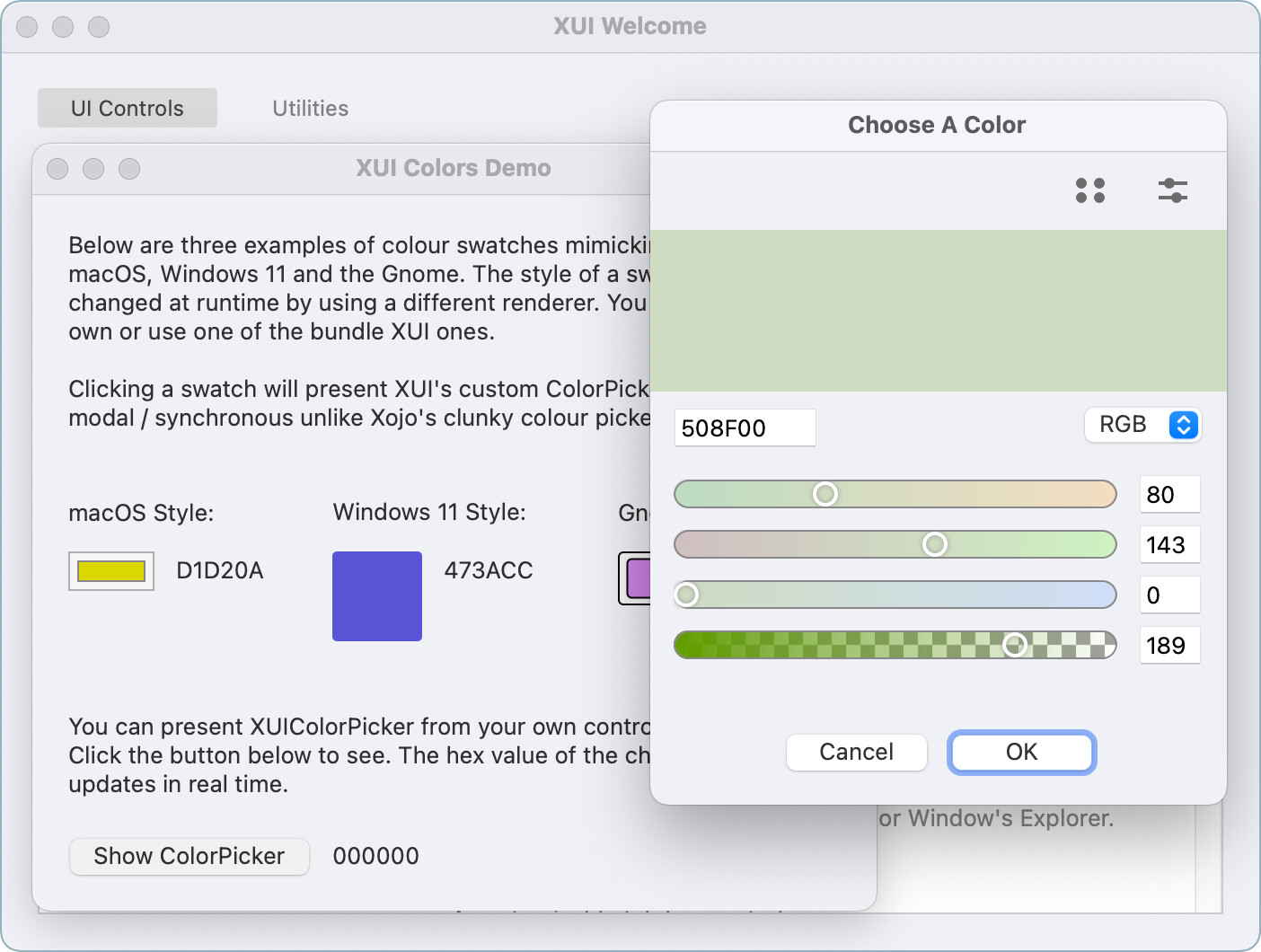The image size is (1261, 952).
Task: Open the RGB color mode dropdown
Action: (x=1142, y=425)
